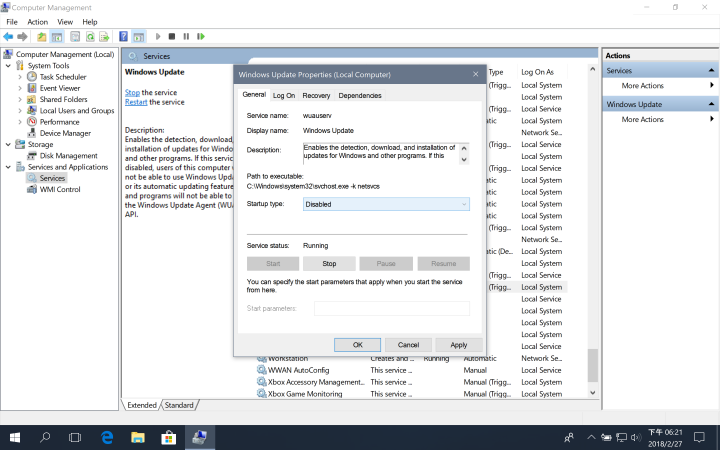Open the Startup type dropdown
720x450 pixels.
(x=386, y=204)
